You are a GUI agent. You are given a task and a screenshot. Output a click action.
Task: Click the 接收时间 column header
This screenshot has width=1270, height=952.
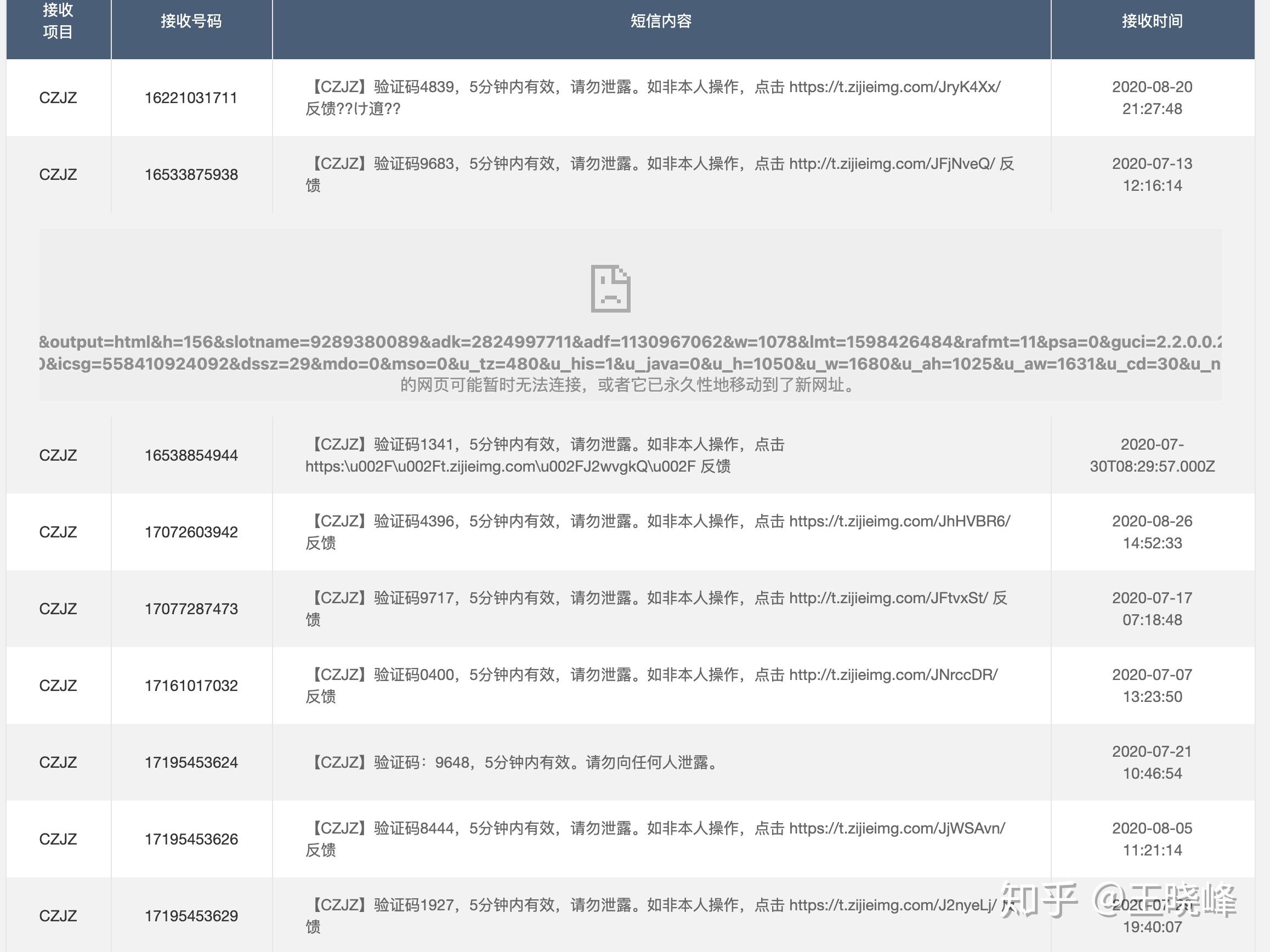coord(1152,21)
